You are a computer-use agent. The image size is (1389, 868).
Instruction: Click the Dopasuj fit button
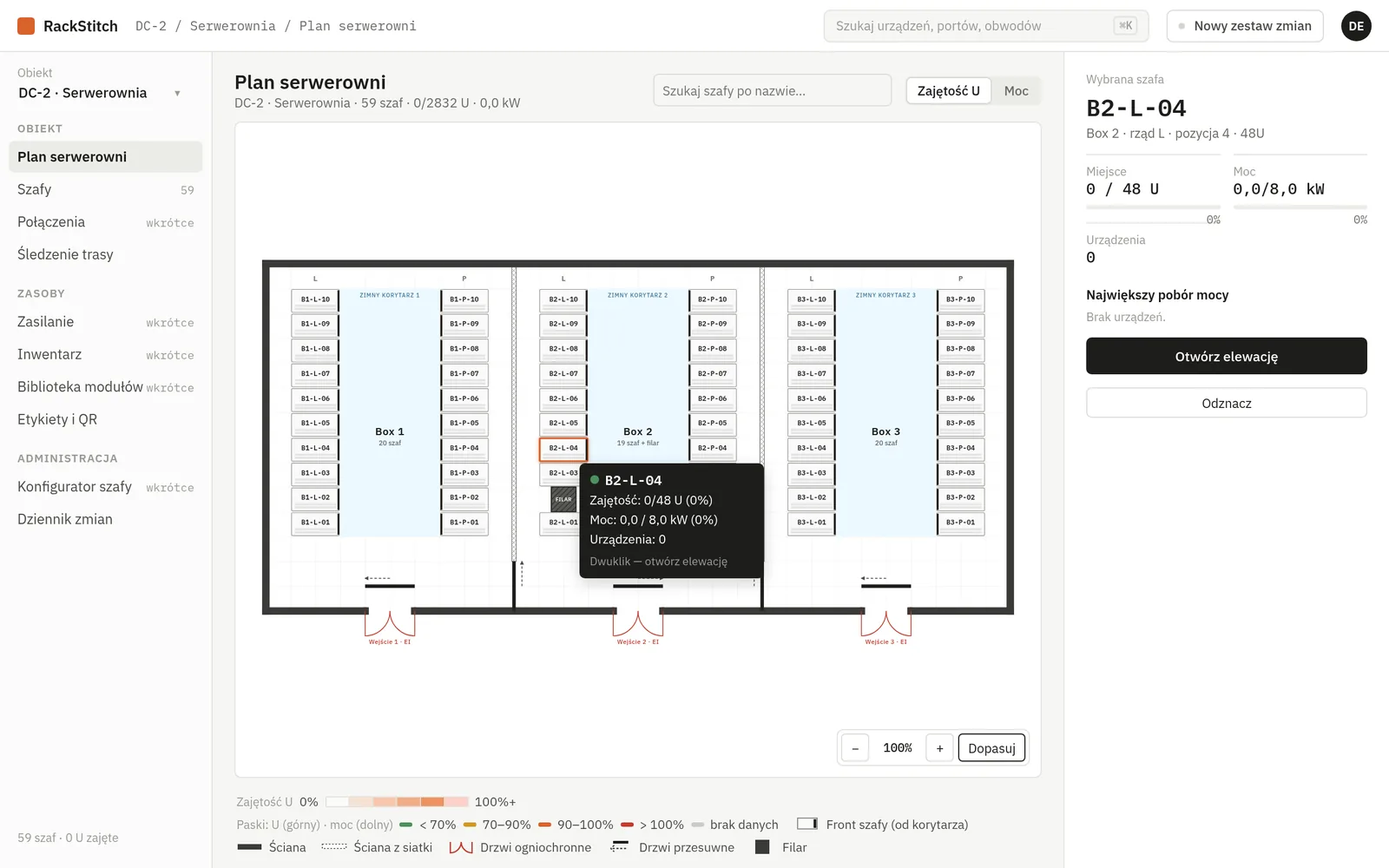991,748
